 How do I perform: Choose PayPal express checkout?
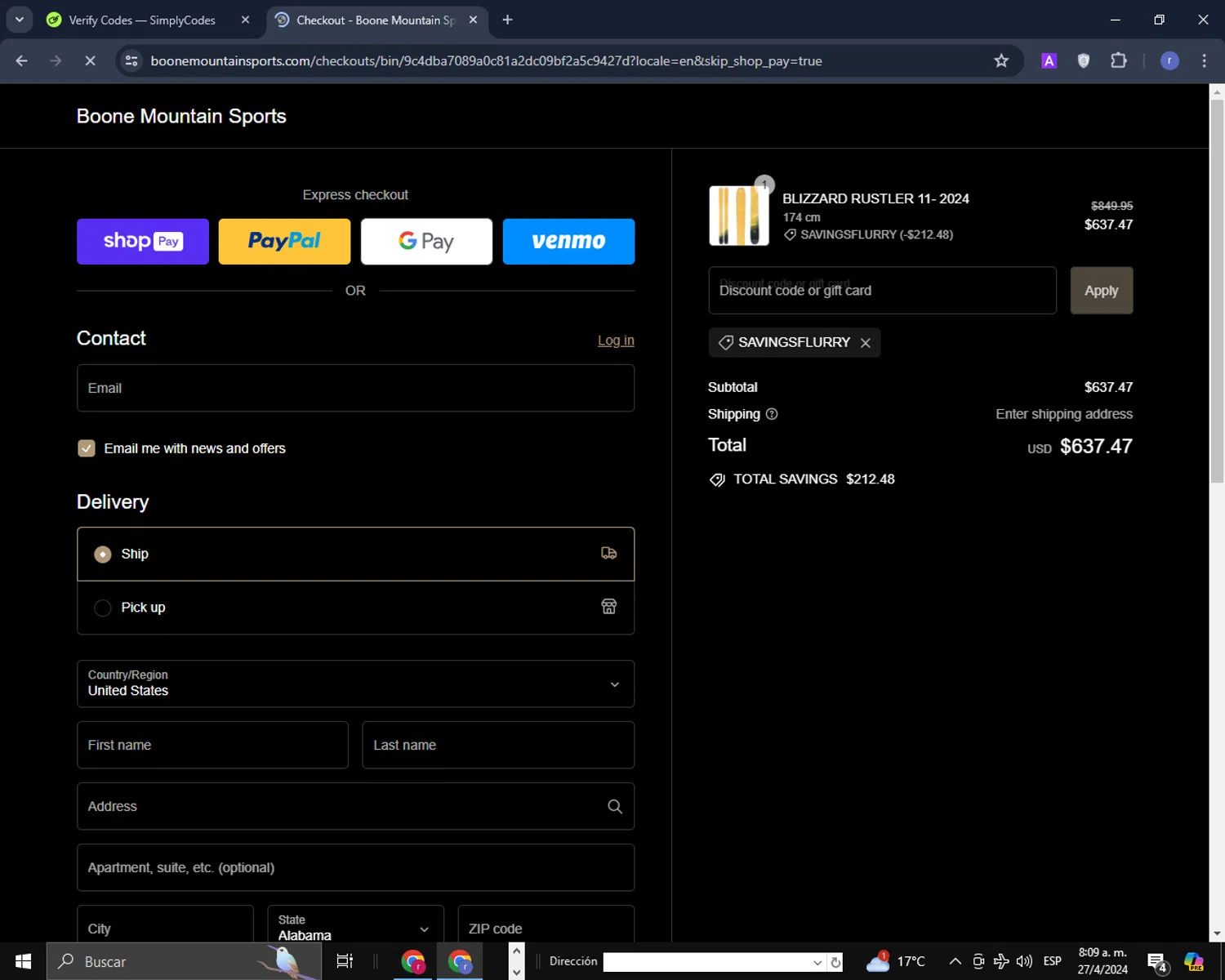click(x=284, y=241)
